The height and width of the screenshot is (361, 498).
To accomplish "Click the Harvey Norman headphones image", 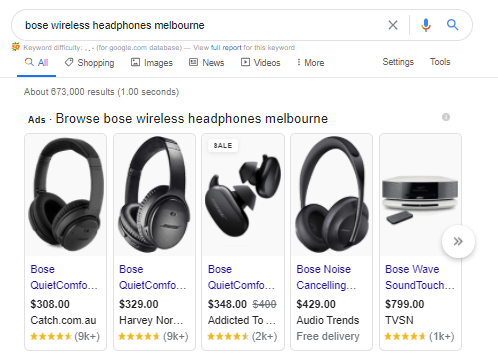I will coord(154,195).
